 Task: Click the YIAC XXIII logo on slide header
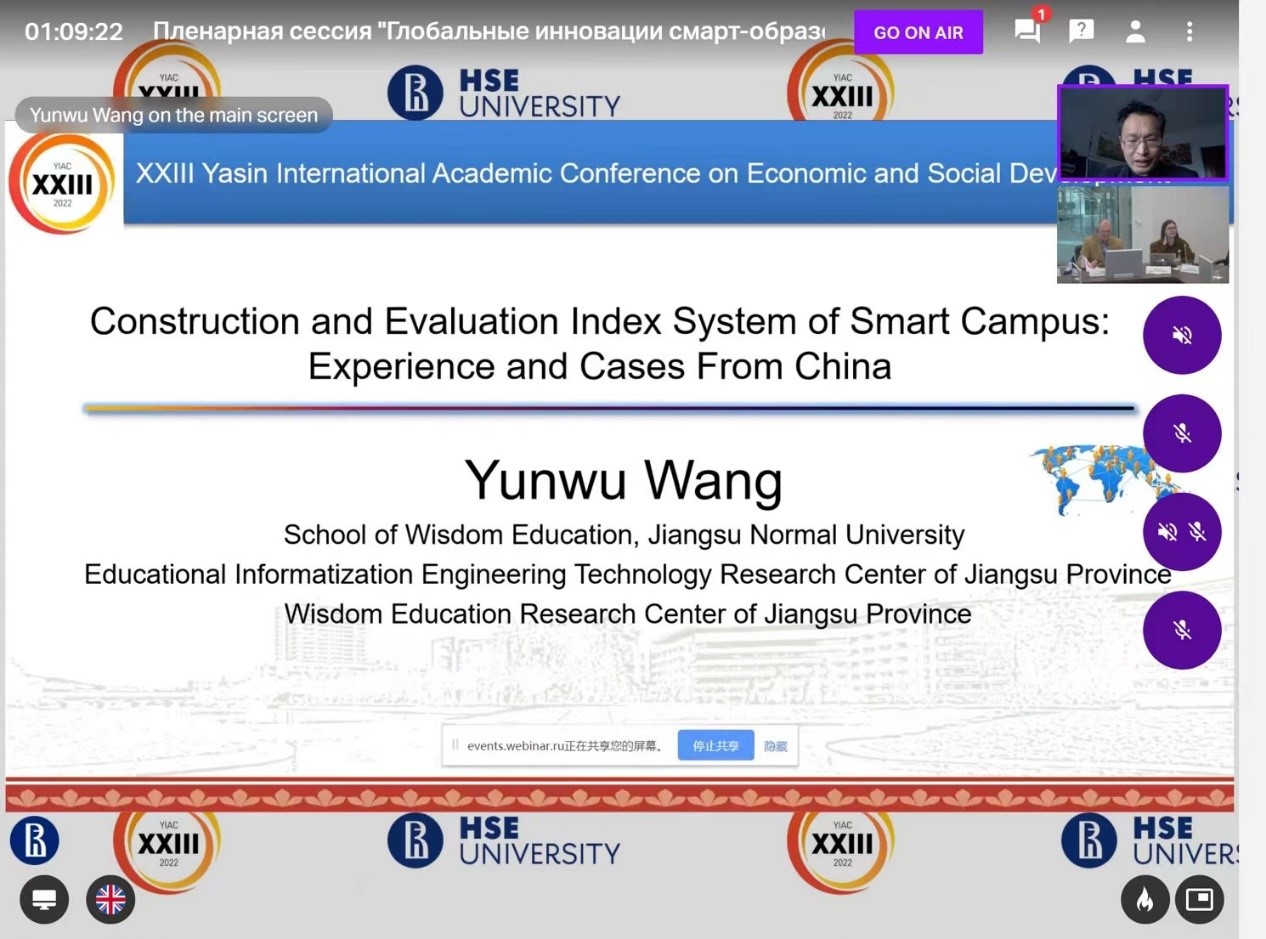click(62, 183)
